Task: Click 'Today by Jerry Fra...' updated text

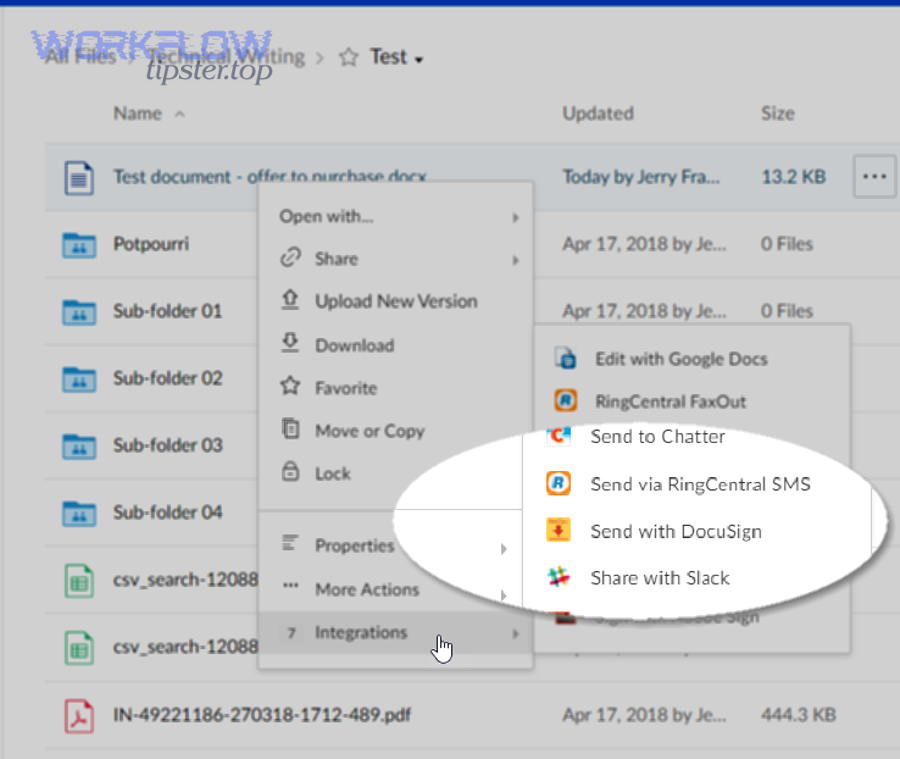Action: coord(641,176)
